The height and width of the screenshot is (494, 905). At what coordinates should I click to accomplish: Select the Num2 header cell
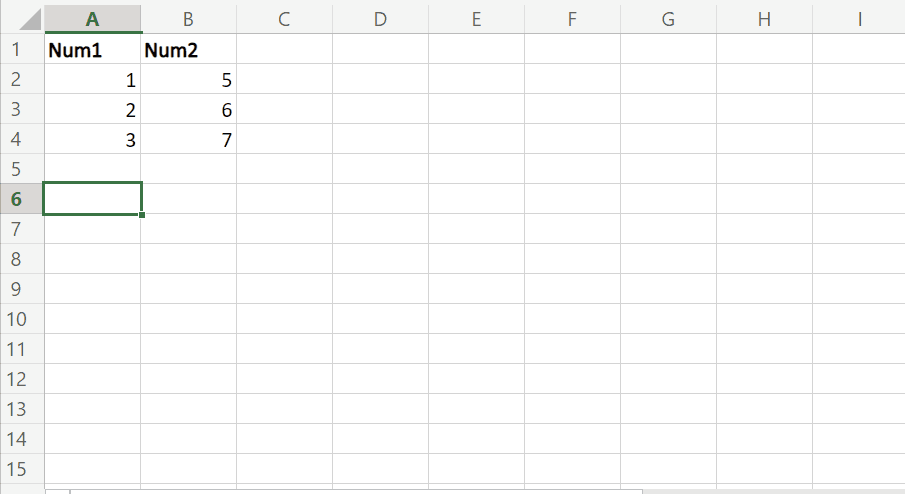click(x=189, y=50)
